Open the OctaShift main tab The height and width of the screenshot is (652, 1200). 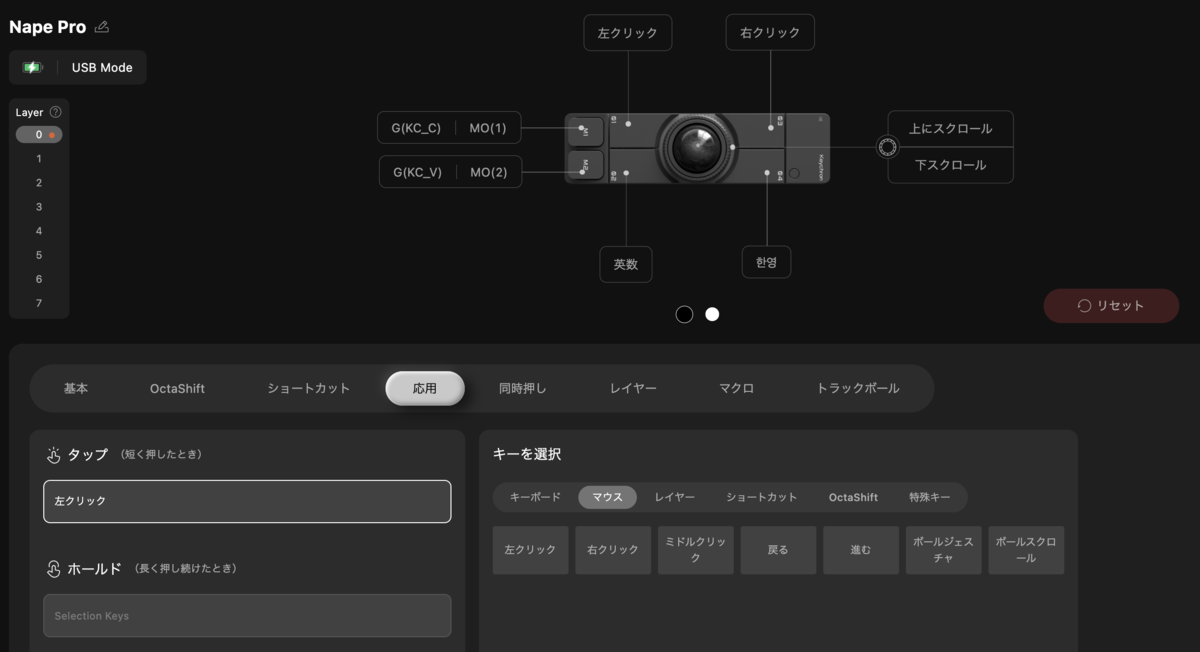coord(177,388)
